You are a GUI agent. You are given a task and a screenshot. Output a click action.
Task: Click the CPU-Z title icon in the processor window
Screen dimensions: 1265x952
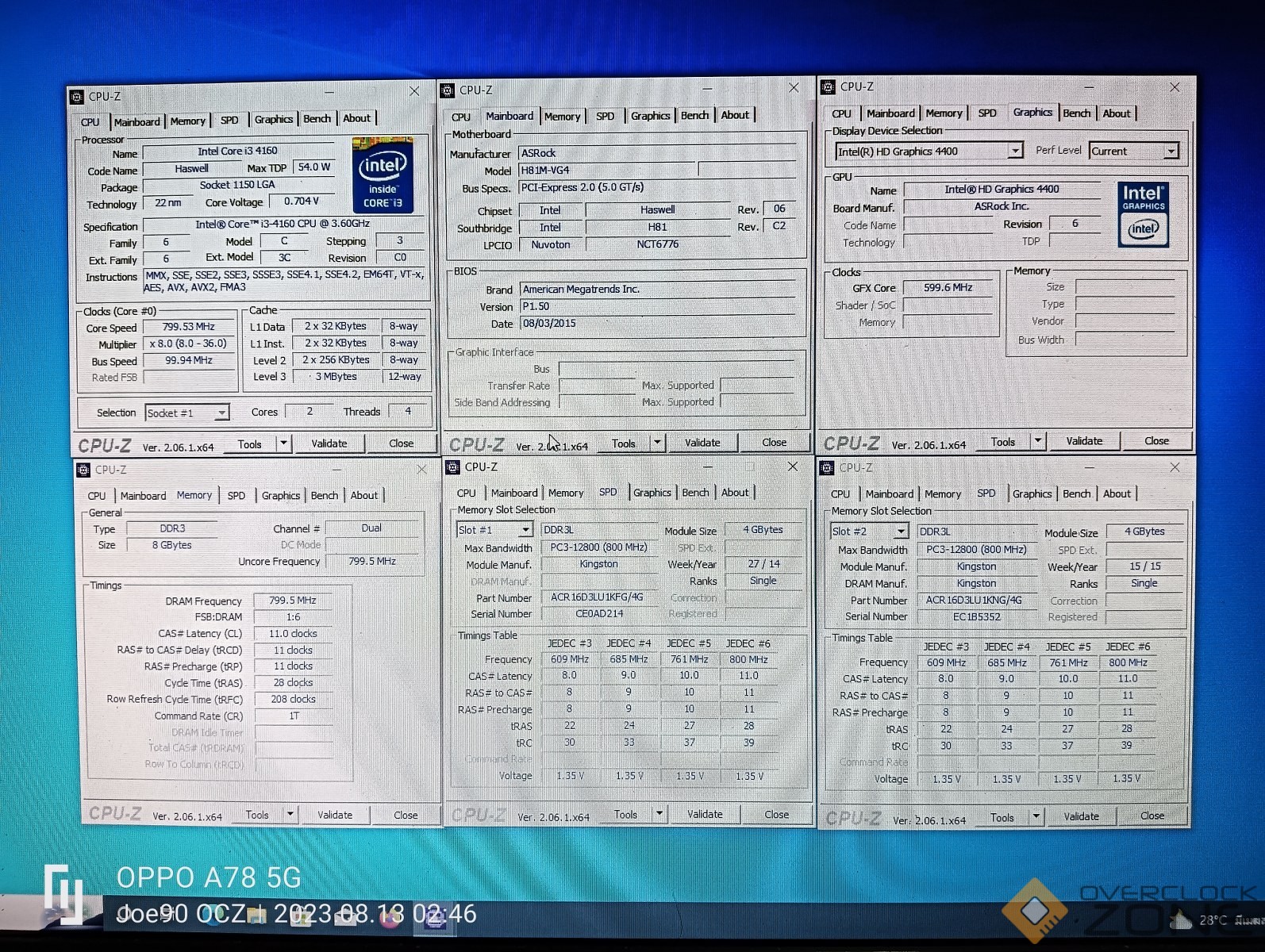(x=77, y=97)
